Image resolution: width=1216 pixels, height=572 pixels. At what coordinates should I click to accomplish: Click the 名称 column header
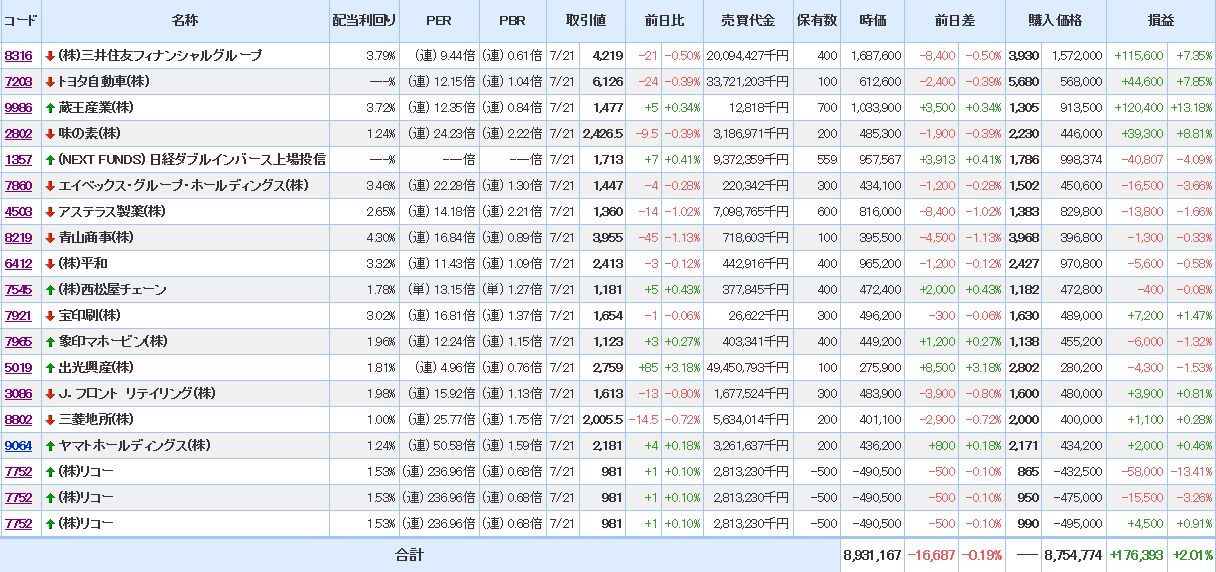[185, 21]
